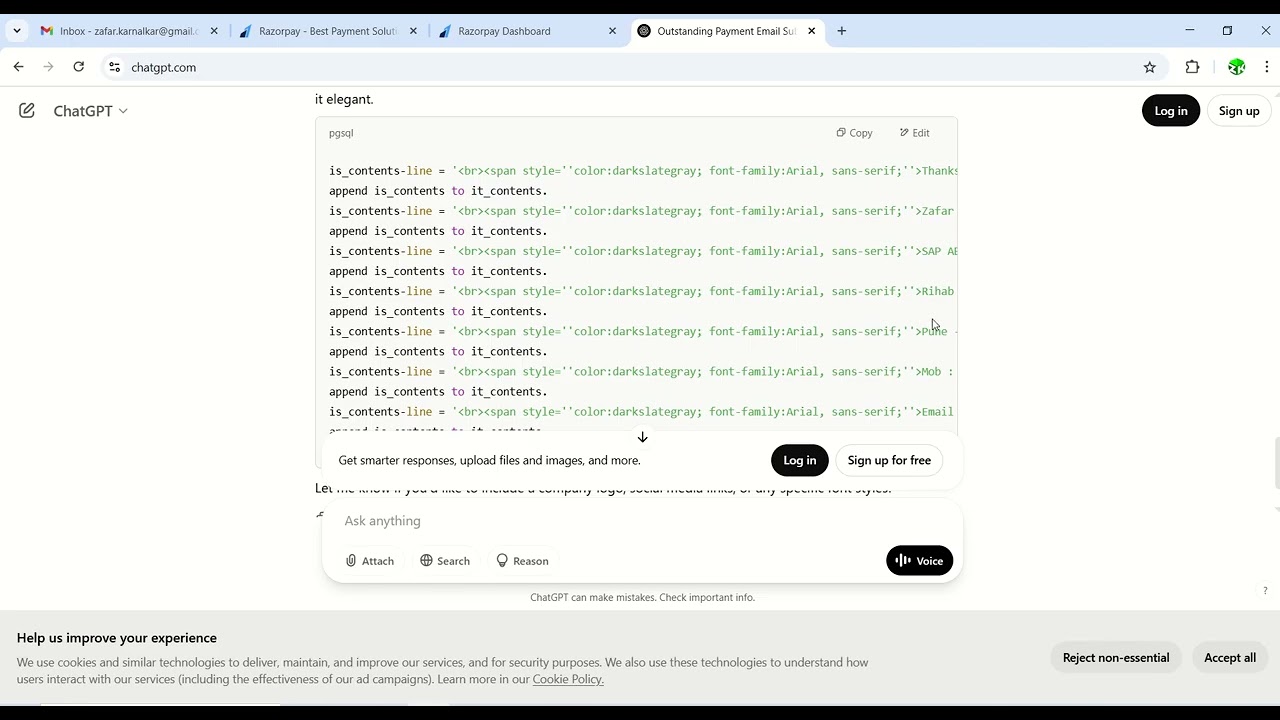Click Log in on the smarter responses banner
The image size is (1280, 720).
tap(800, 460)
